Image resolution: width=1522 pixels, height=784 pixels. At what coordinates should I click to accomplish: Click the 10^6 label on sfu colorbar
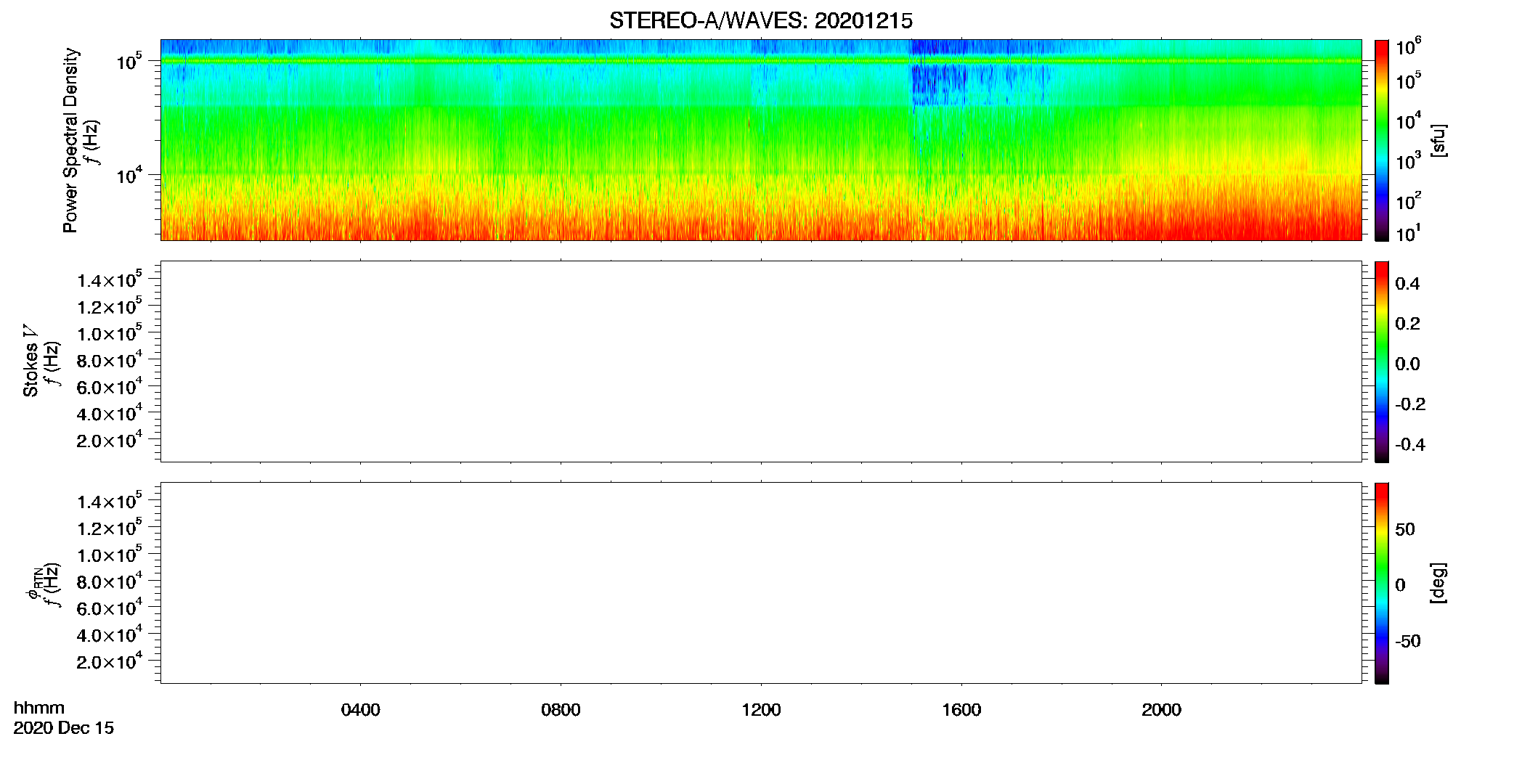tap(1408, 47)
